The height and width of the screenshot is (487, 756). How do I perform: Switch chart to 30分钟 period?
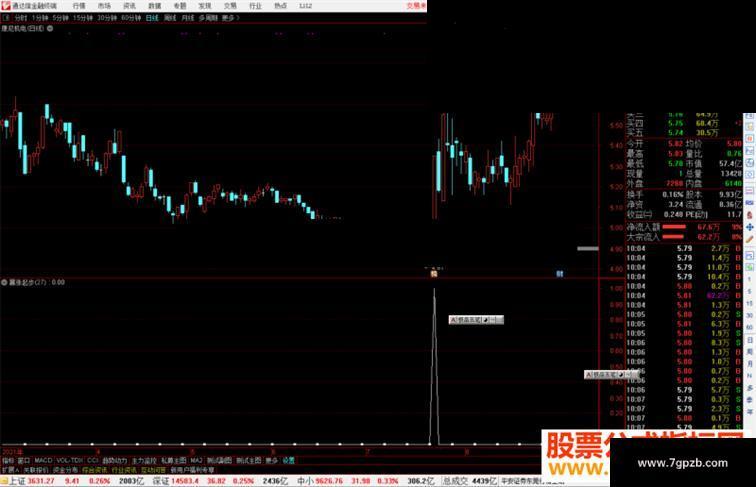tap(107, 18)
